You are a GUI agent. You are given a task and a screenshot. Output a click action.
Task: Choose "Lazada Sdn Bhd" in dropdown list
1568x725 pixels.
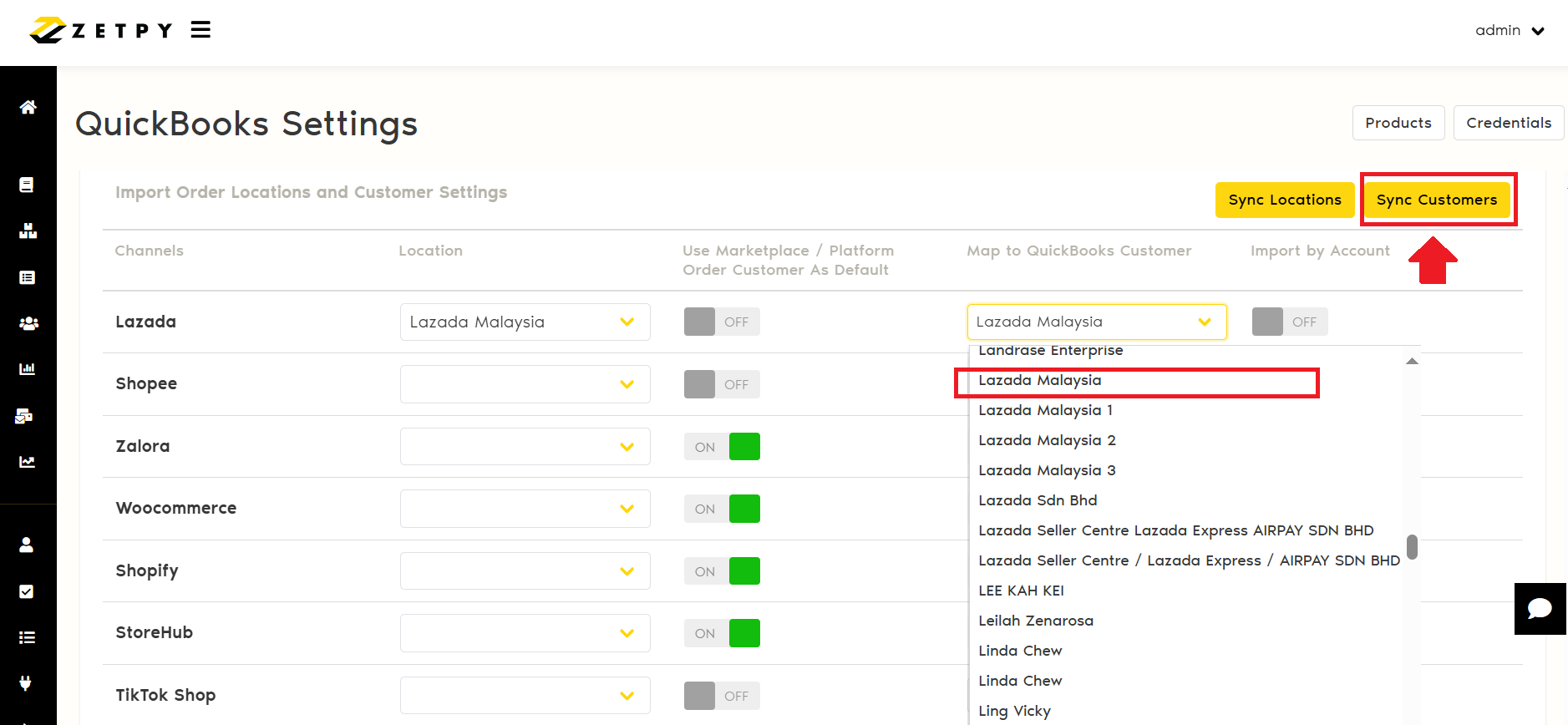[1038, 500]
